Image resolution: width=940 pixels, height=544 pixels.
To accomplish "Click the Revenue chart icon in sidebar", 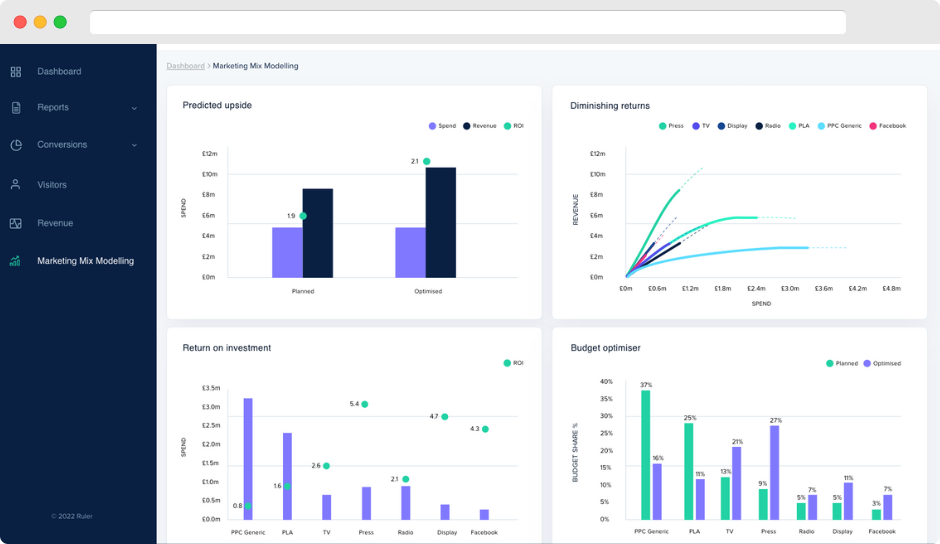I will pyautogui.click(x=16, y=223).
